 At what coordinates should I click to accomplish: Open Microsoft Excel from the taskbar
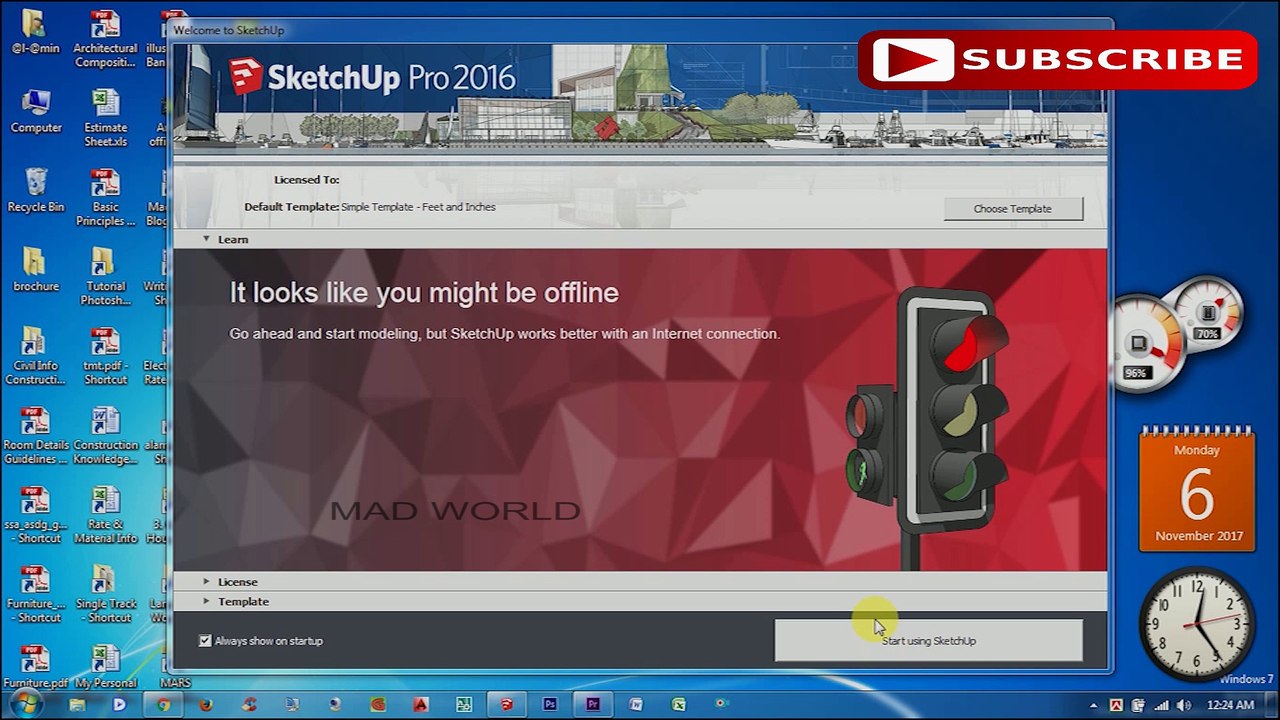(x=679, y=704)
